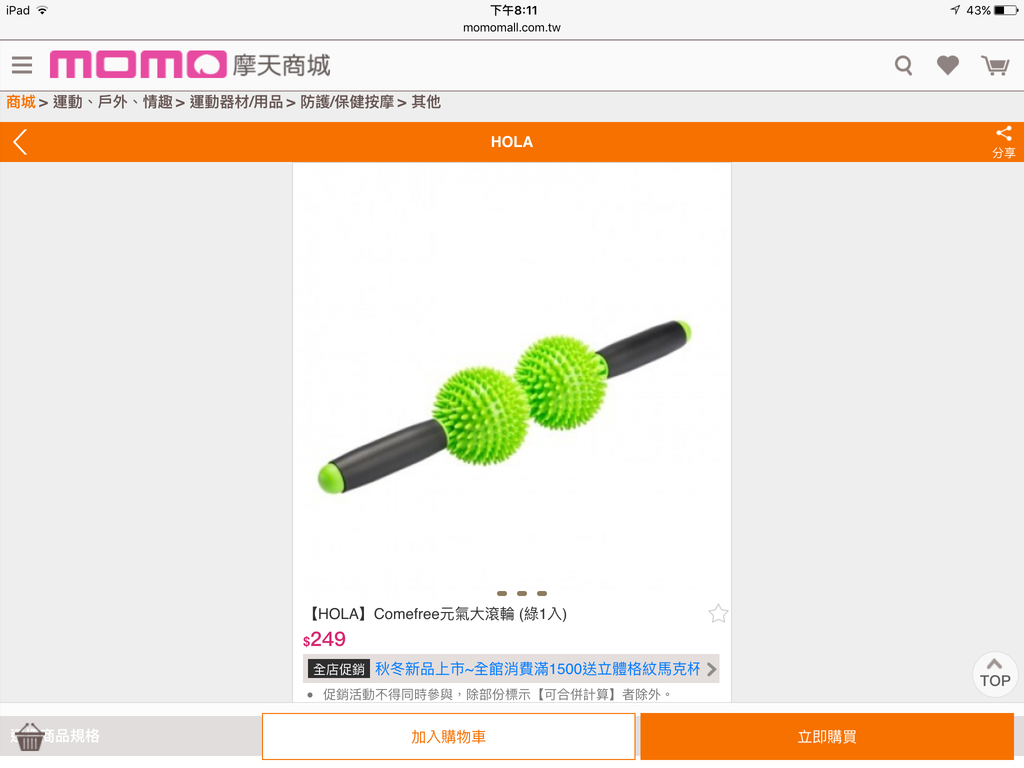Open the momo 摩天商城 logo homepage
Screen dimensions: 1024x768
(x=190, y=65)
